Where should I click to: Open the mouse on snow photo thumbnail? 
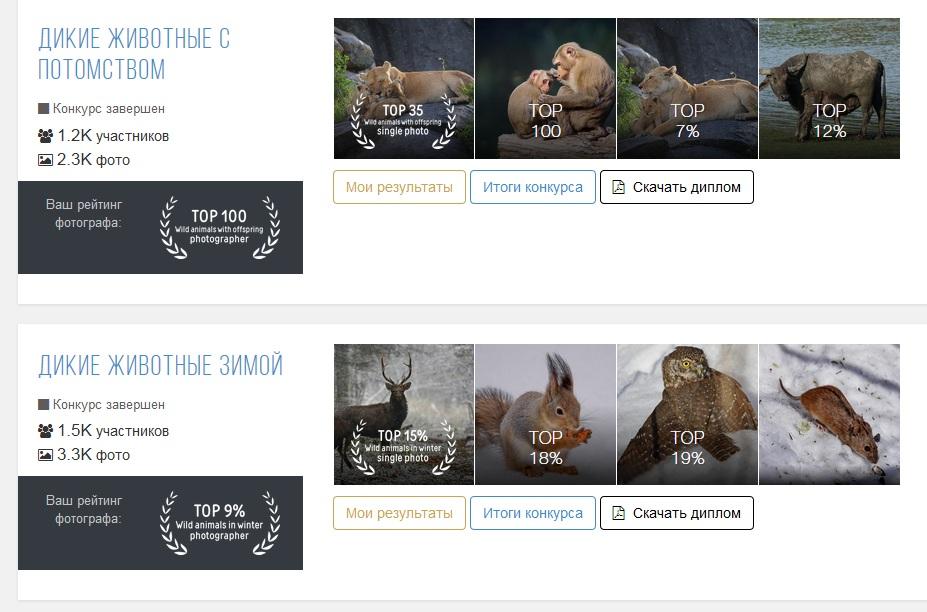point(829,415)
